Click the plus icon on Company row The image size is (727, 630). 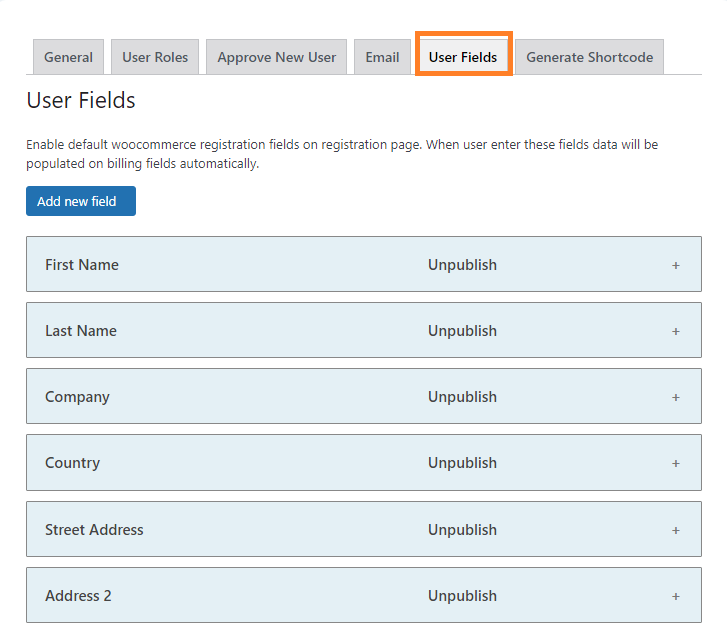[676, 397]
